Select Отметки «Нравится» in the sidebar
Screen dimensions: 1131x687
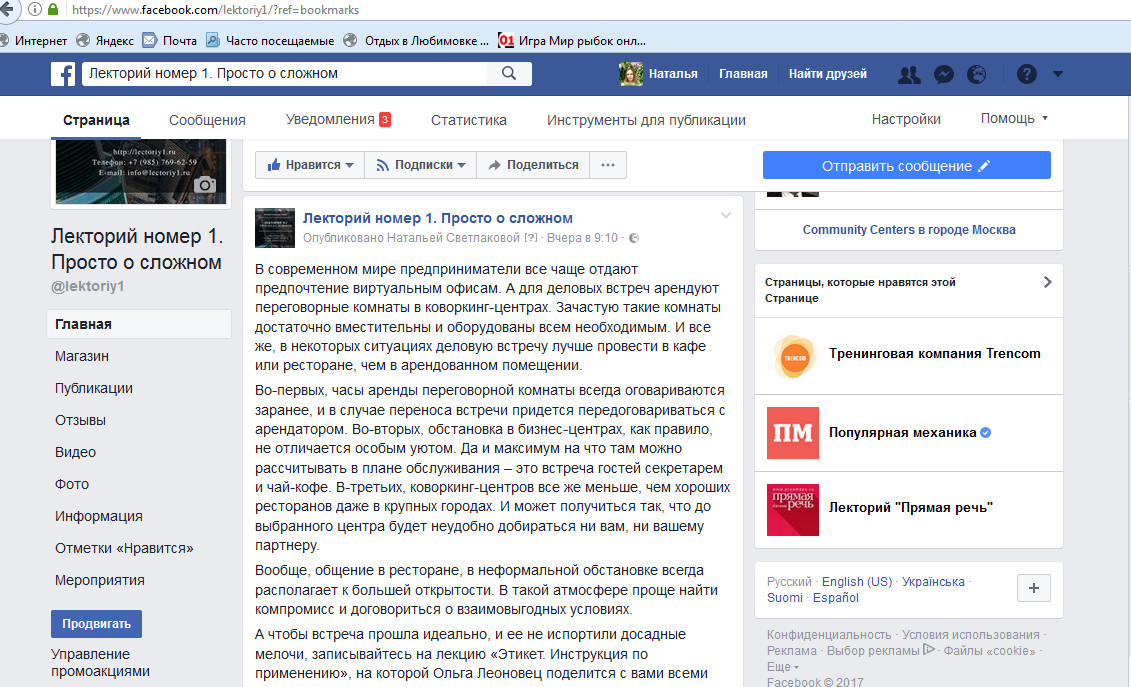click(124, 548)
